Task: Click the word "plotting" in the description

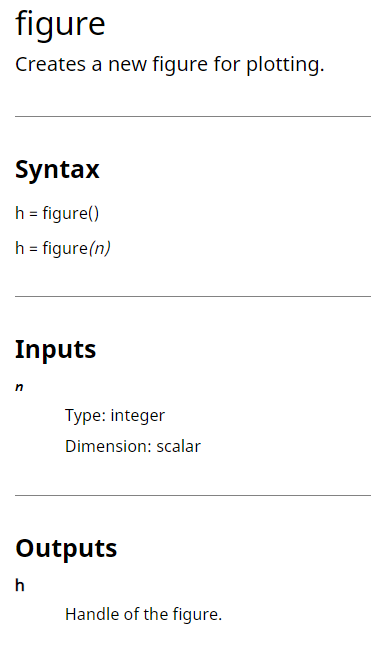Action: pyautogui.click(x=285, y=65)
